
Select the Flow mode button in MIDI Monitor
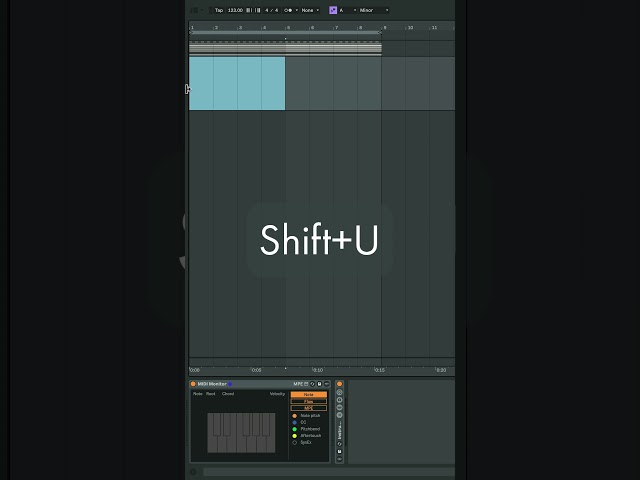point(309,401)
